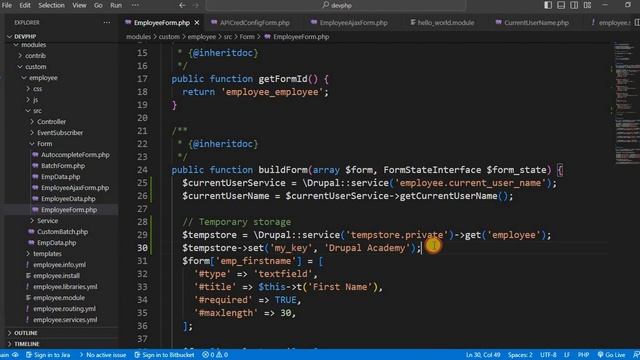Open the Run menu
The width and height of the screenshot is (640, 360).
(116, 5)
